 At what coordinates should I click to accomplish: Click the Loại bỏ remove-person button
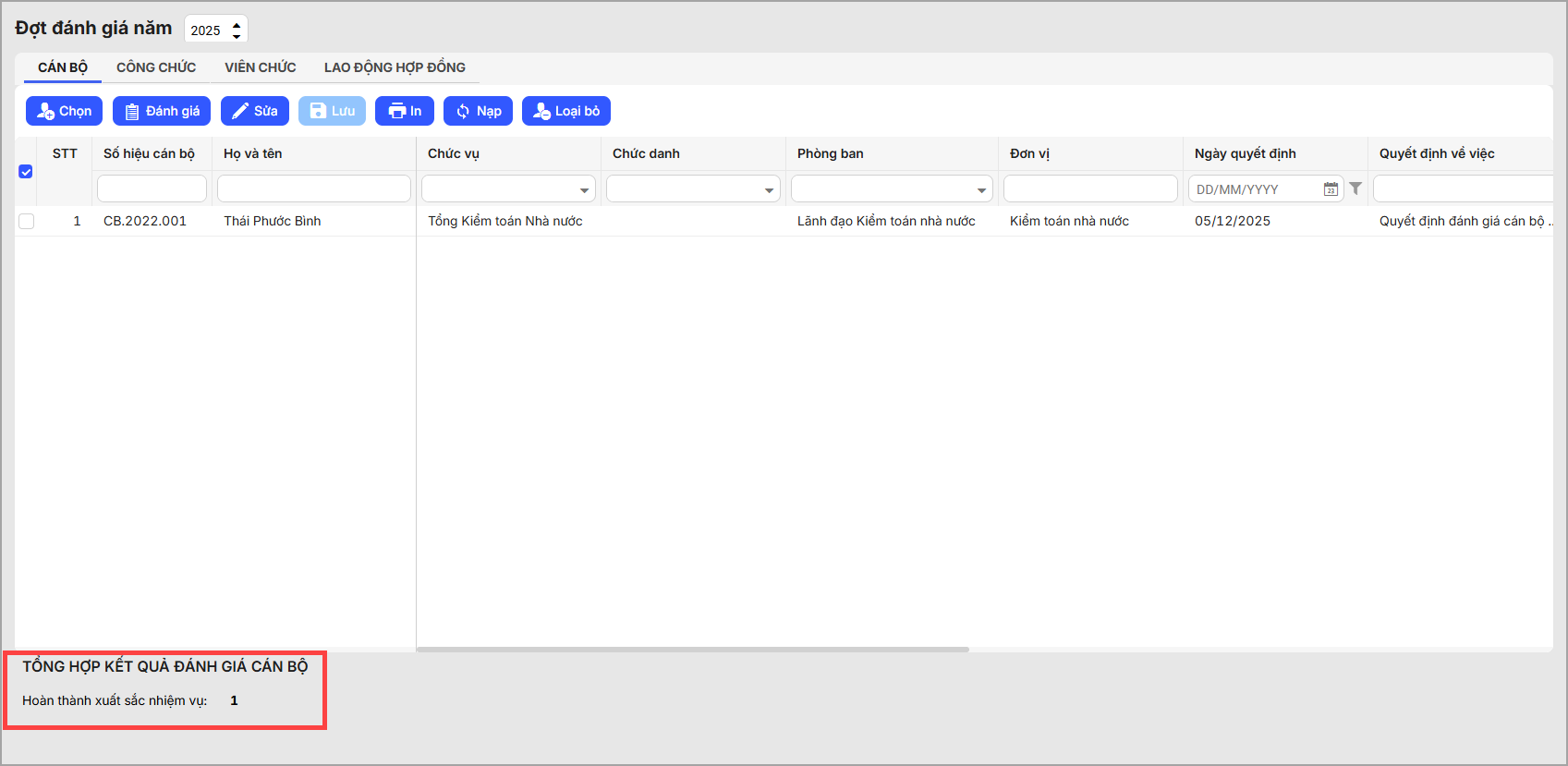click(x=566, y=111)
